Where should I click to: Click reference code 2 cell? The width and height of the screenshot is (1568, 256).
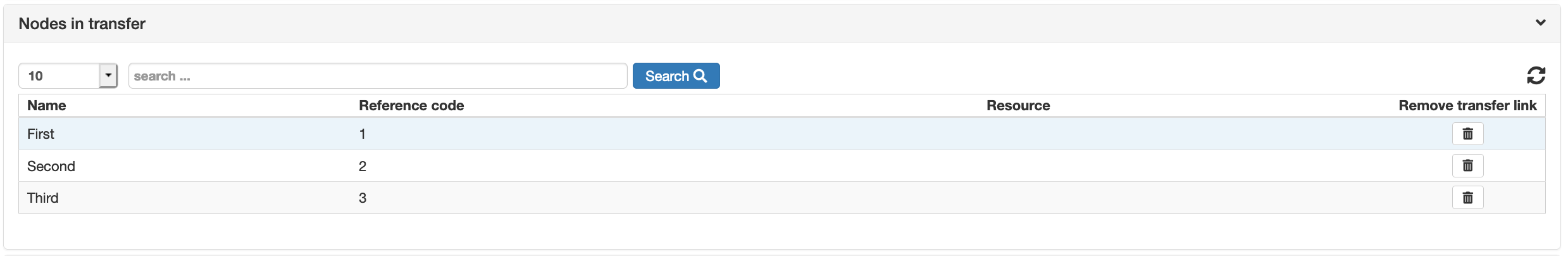coord(363,166)
